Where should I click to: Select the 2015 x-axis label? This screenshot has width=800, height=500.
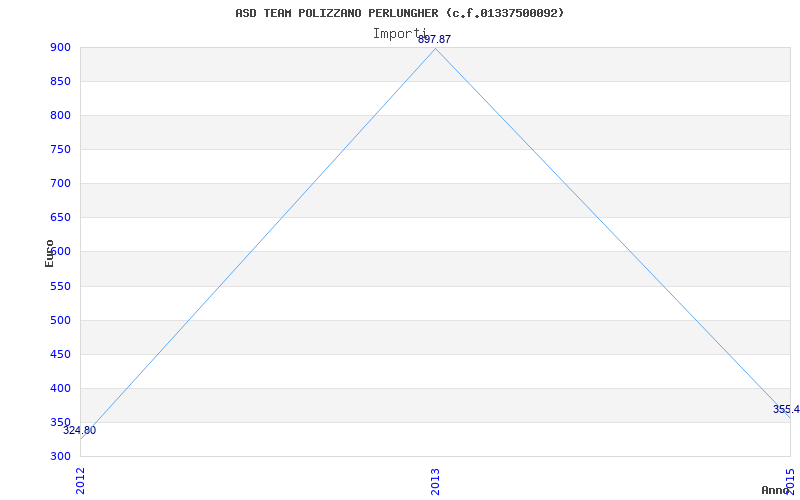(x=790, y=480)
